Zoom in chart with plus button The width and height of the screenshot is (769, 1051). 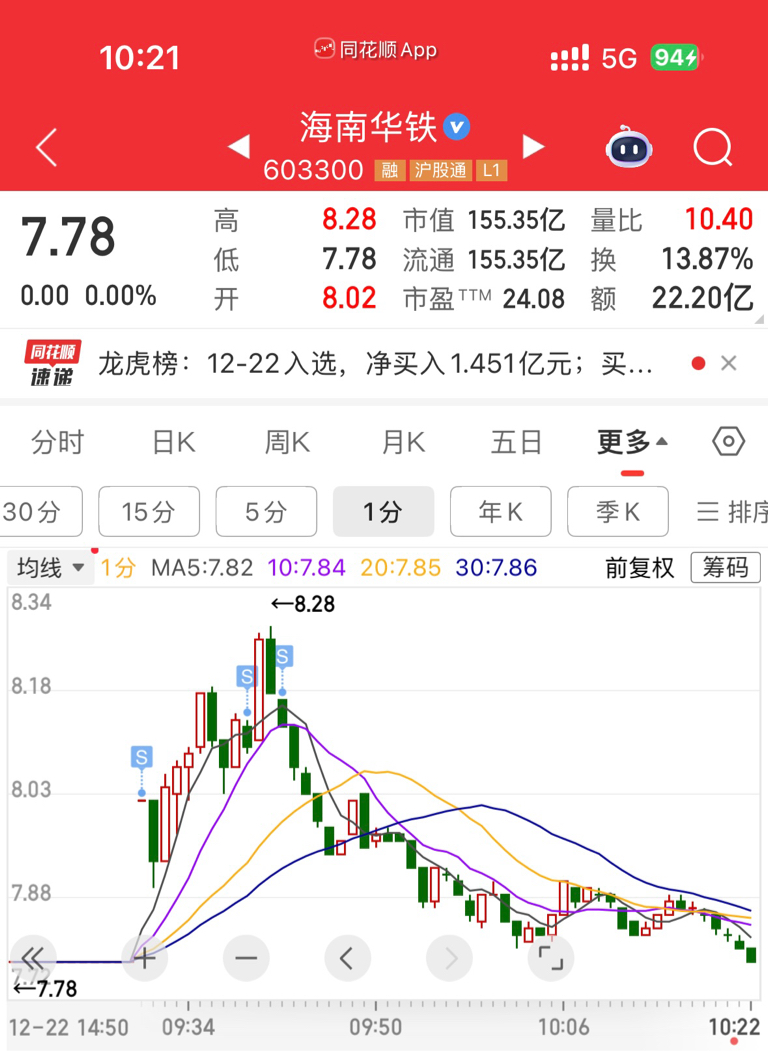click(x=145, y=958)
